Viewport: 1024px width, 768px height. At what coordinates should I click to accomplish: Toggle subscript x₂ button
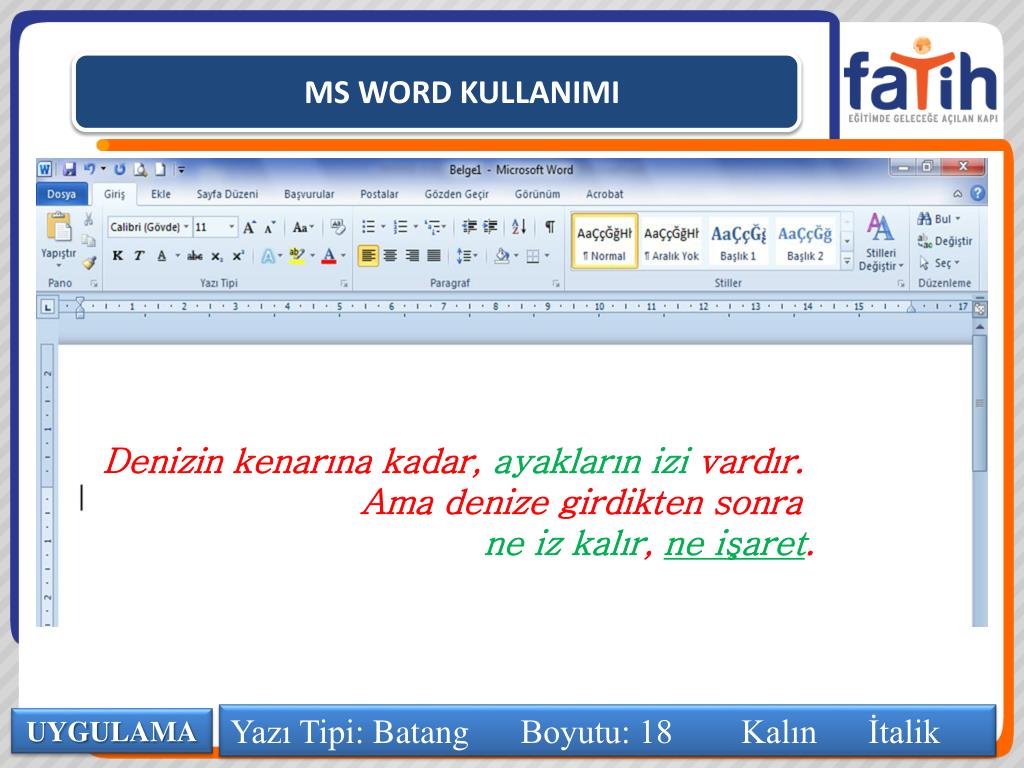217,257
